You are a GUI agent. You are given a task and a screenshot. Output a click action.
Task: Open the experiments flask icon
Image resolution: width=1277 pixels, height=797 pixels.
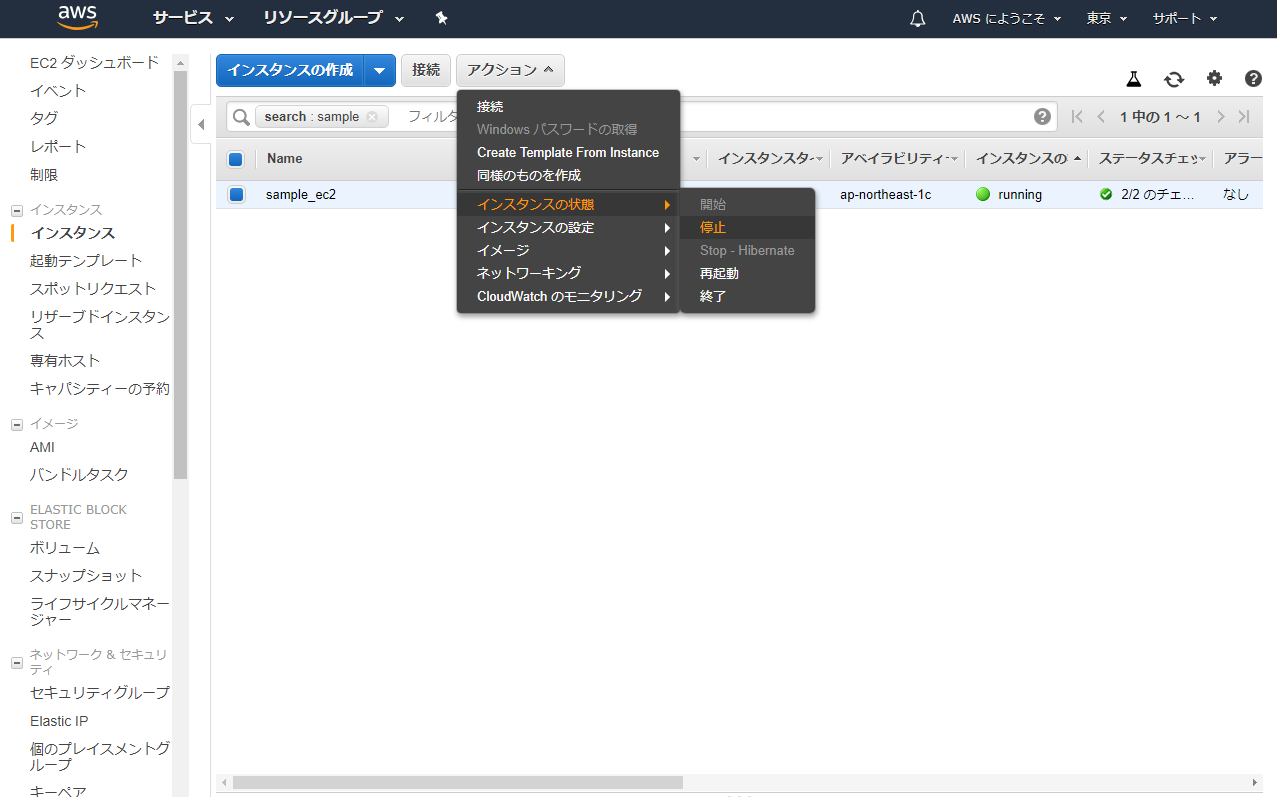1133,78
